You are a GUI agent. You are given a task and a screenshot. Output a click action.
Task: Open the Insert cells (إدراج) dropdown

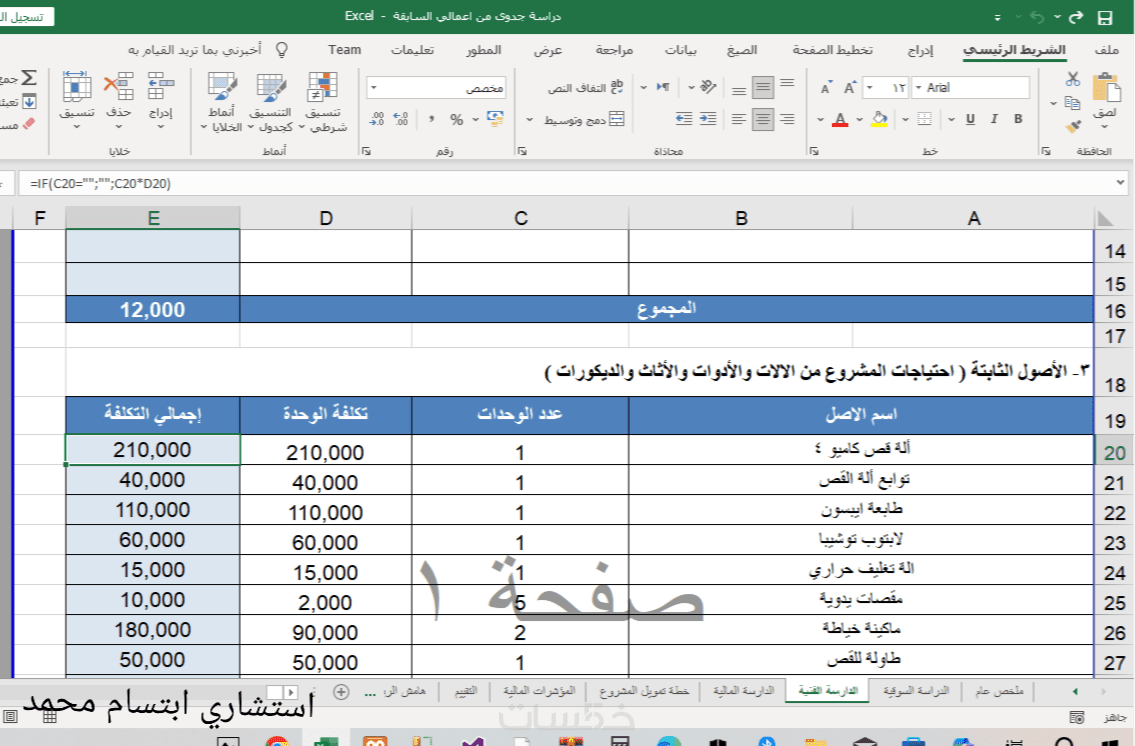[x=161, y=101]
